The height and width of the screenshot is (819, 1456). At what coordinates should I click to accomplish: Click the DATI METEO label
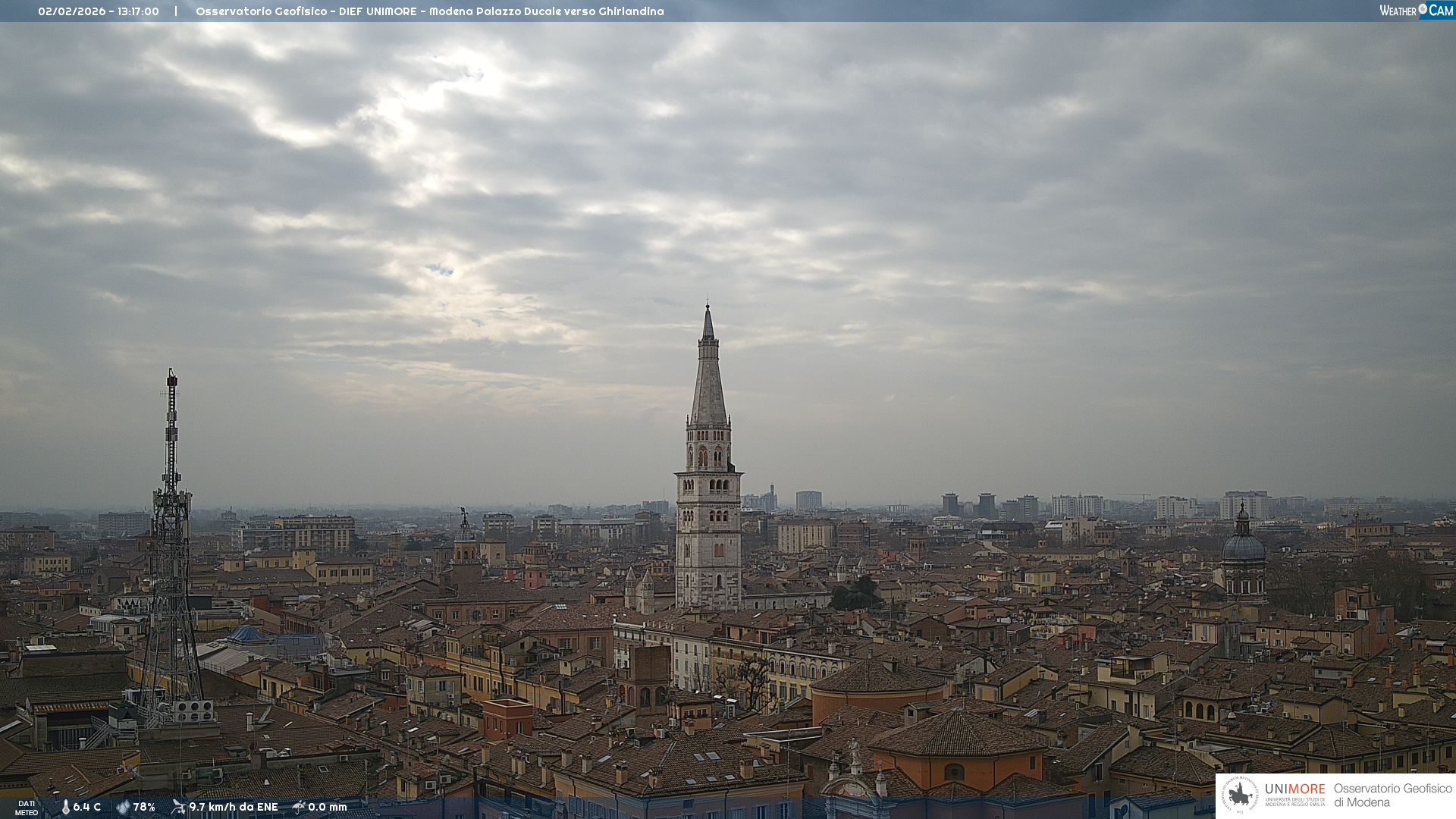coord(27,808)
